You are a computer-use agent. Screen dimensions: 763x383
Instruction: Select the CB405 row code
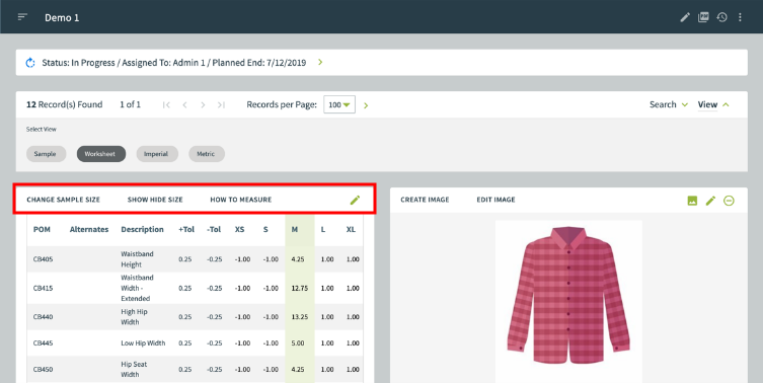click(43, 259)
